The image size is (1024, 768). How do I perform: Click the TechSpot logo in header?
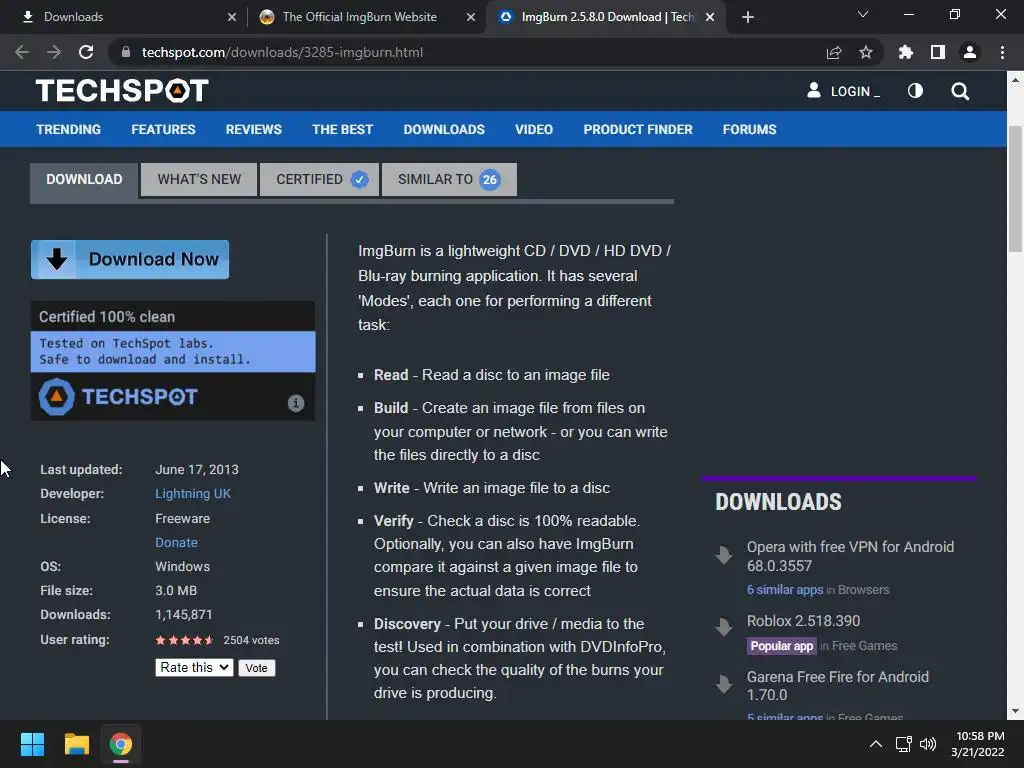pos(122,91)
